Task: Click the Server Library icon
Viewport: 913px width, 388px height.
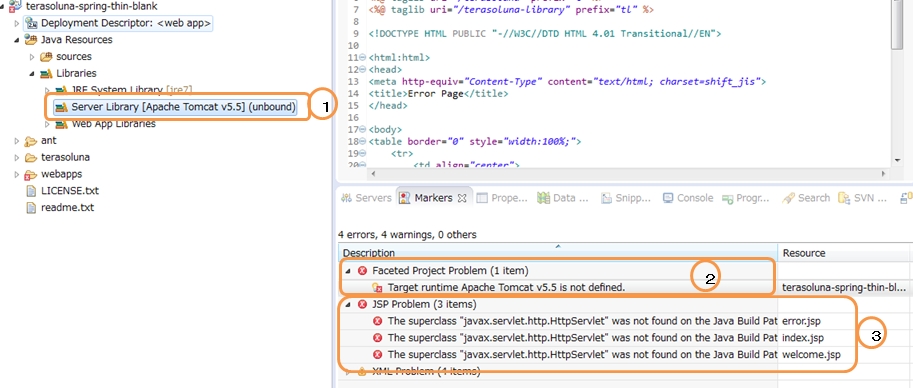Action: [x=61, y=107]
